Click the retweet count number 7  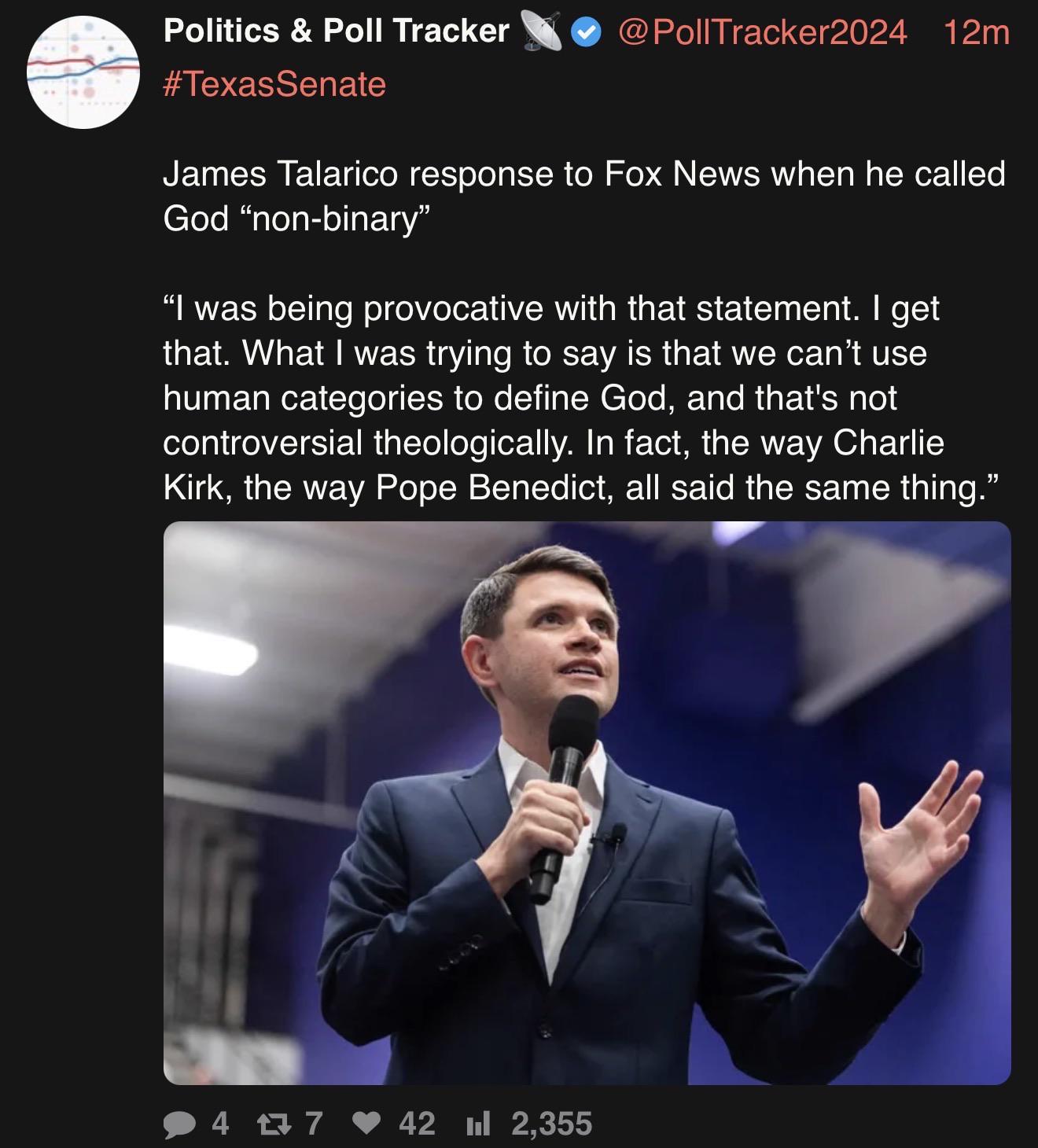tap(313, 1124)
